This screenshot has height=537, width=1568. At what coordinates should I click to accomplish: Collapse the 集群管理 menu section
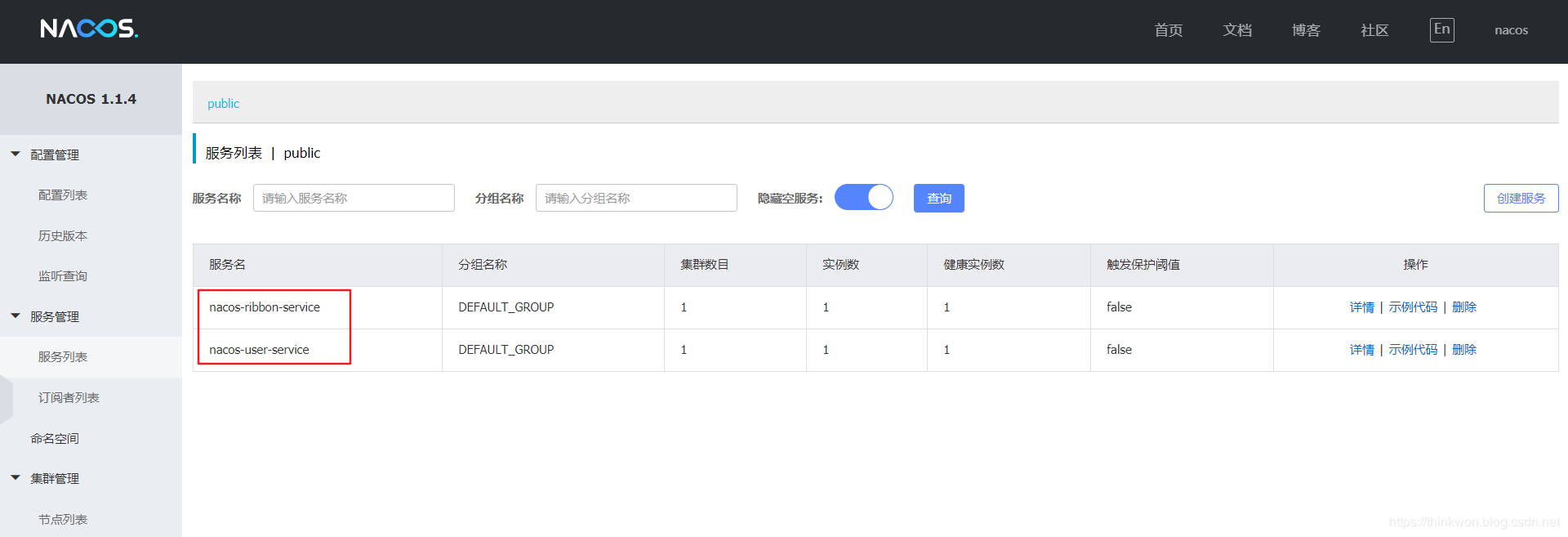coord(54,478)
